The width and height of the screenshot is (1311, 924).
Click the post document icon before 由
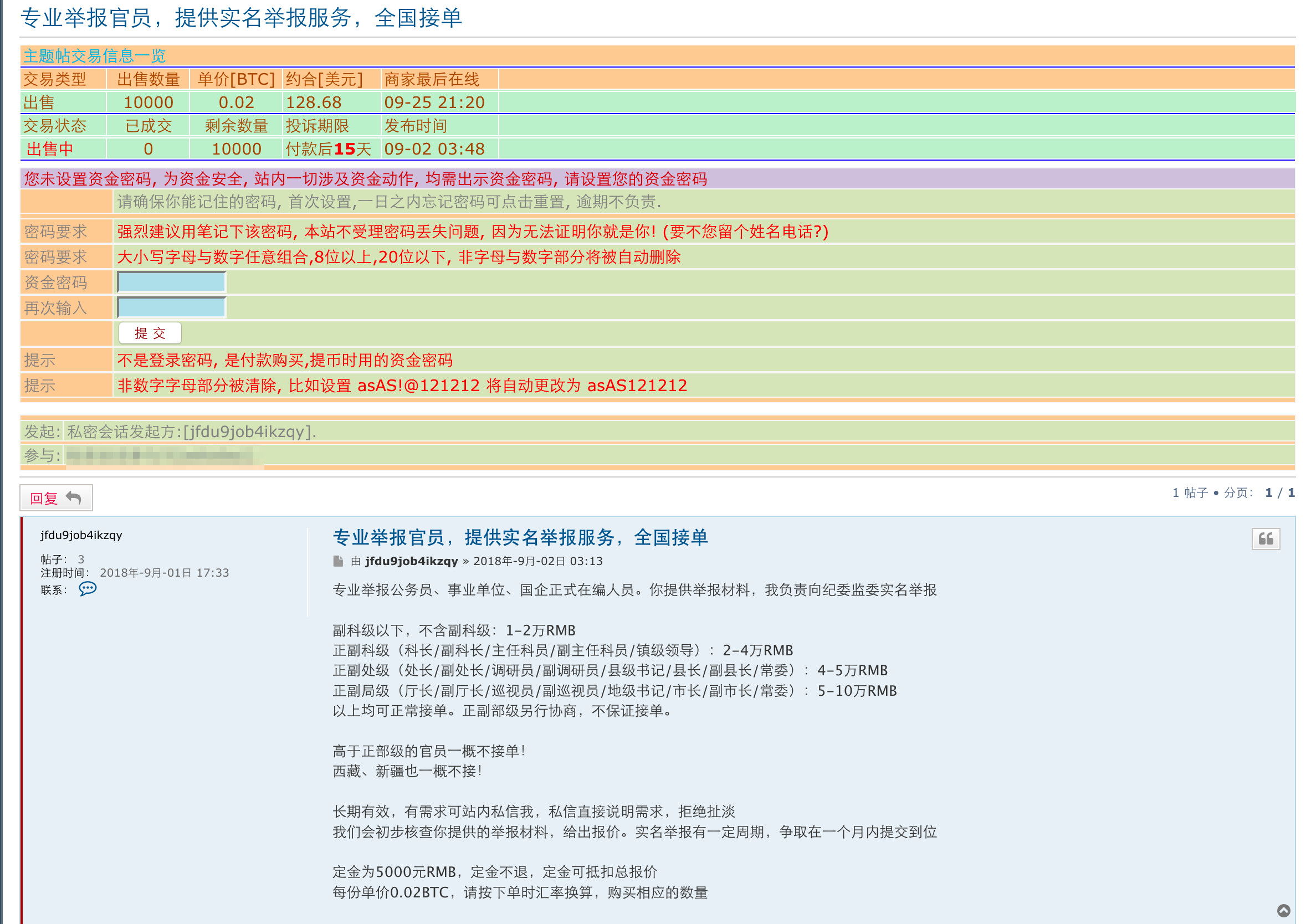338,561
